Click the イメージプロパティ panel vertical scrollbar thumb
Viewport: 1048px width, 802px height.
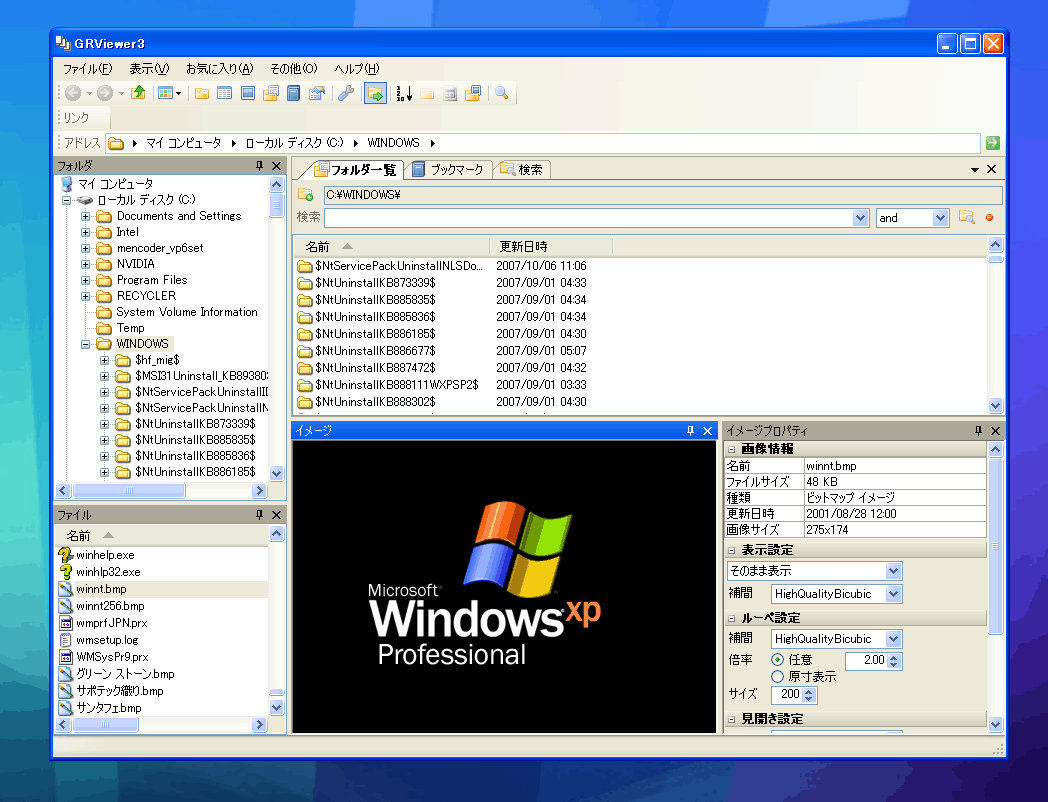(x=995, y=545)
